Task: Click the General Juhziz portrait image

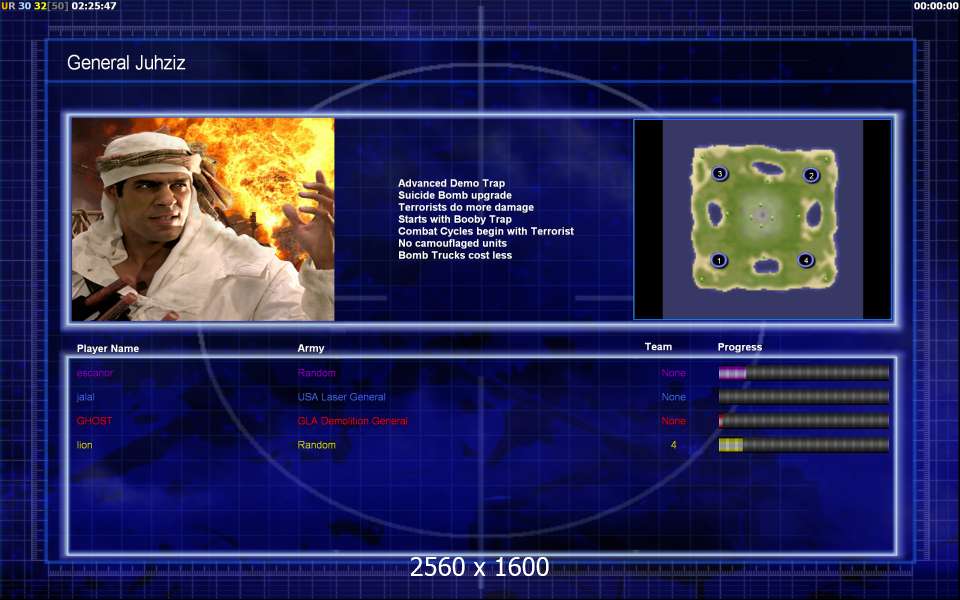Action: click(x=203, y=219)
